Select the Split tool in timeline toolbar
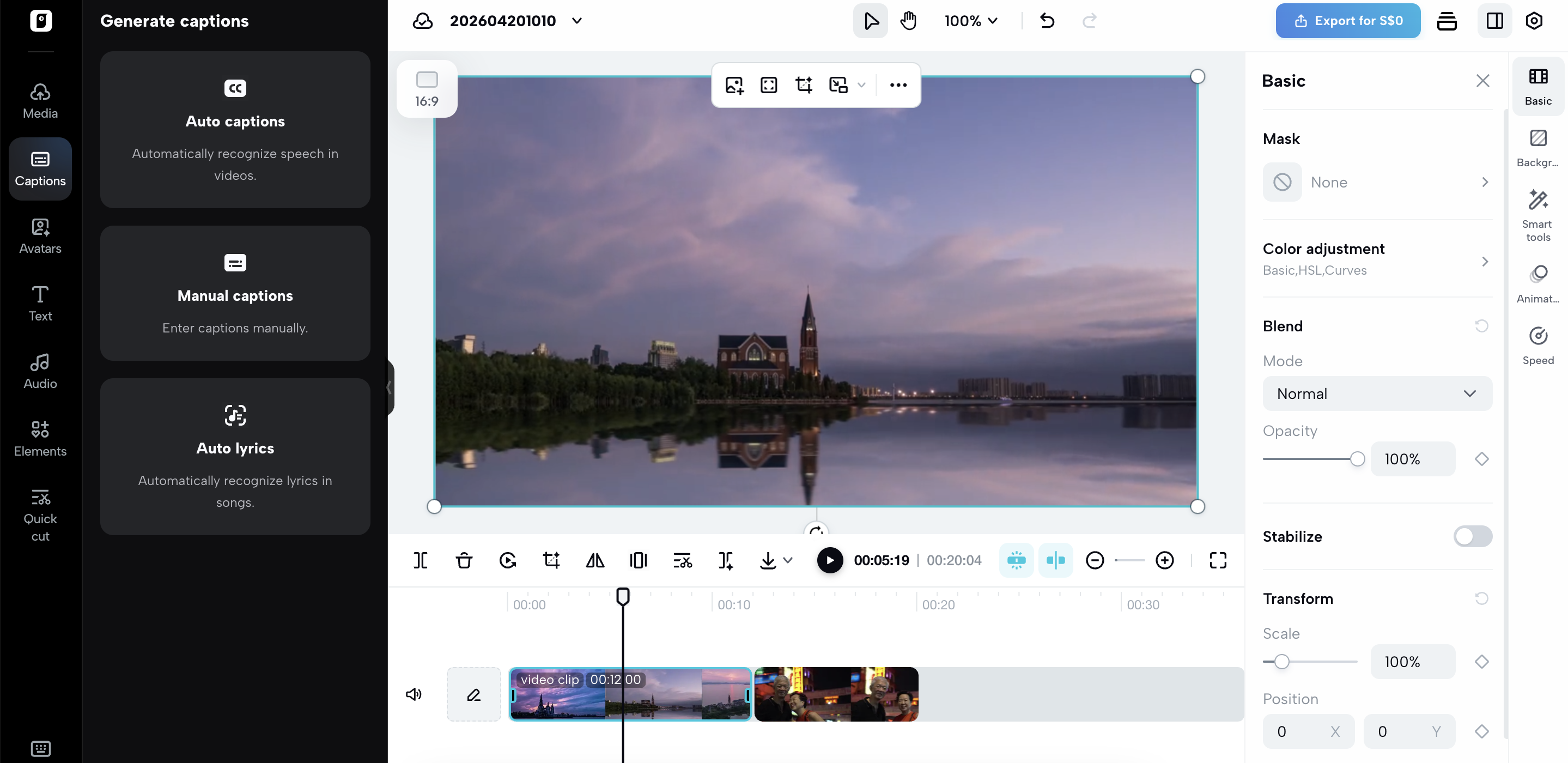Viewport: 1568px width, 763px height. tap(420, 560)
